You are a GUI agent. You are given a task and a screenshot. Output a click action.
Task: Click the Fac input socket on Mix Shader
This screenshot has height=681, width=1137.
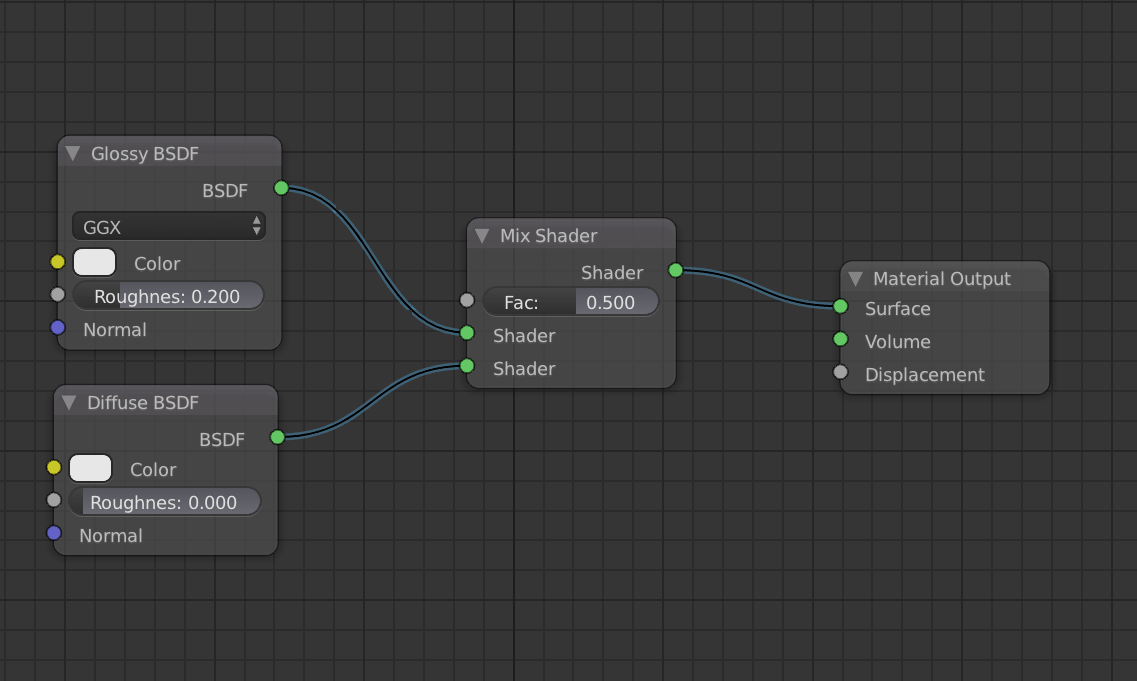[x=466, y=299]
